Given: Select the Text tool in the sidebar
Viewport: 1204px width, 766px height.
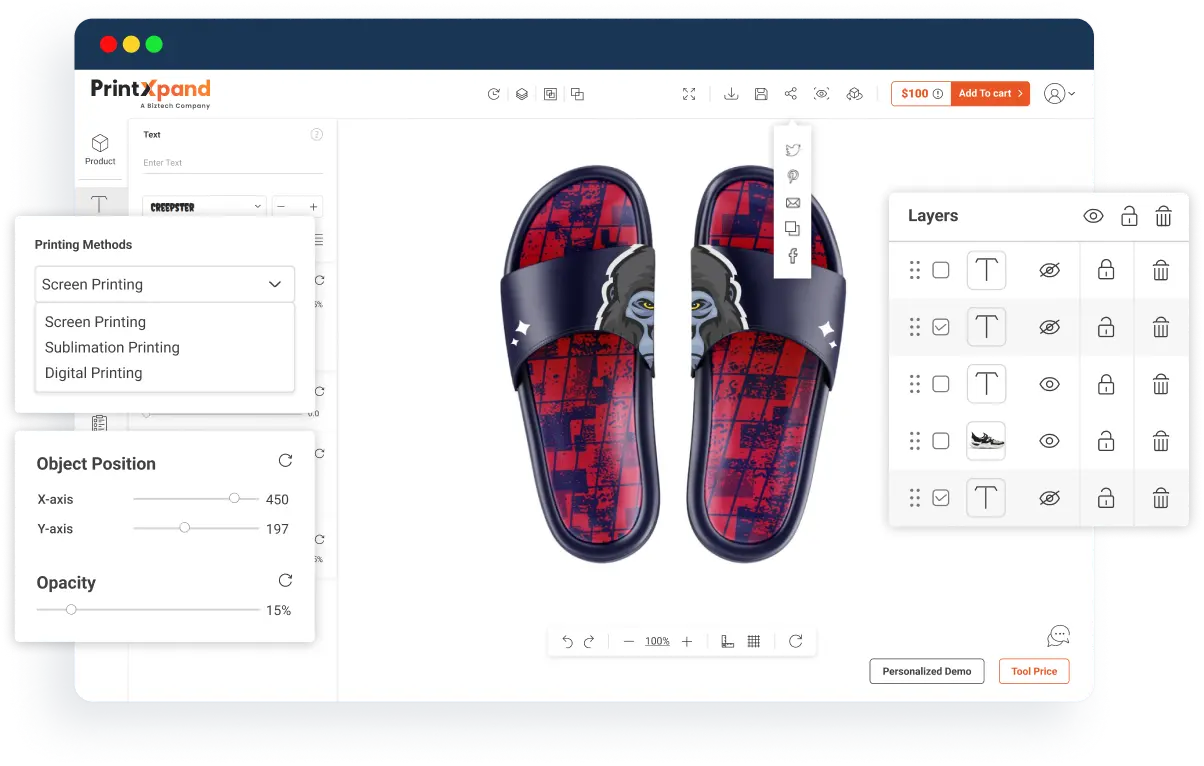Looking at the screenshot, I should click(99, 203).
